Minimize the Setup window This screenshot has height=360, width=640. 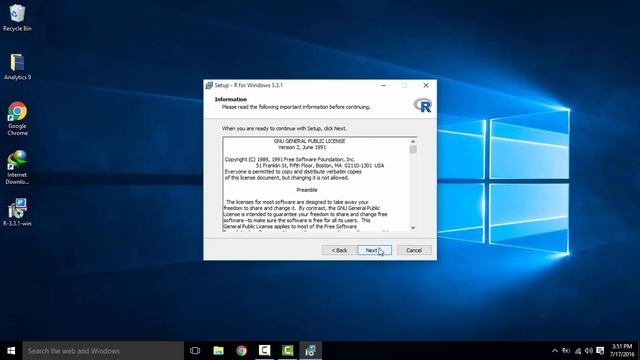tap(383, 85)
